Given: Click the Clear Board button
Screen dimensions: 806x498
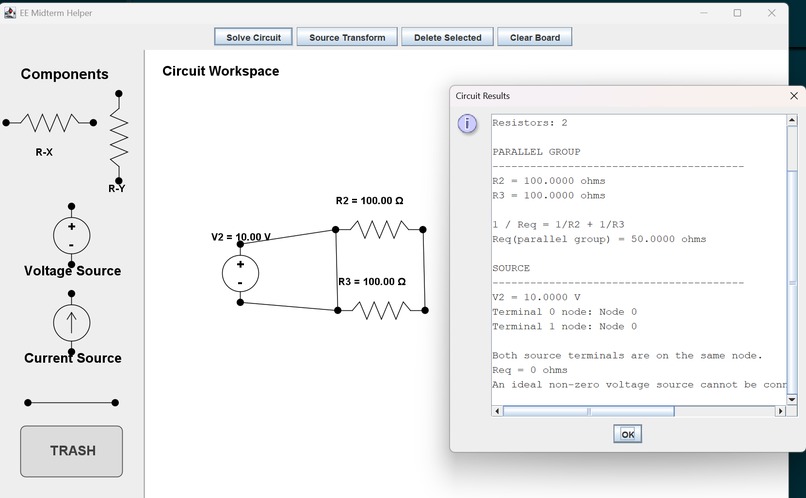Looking at the screenshot, I should (535, 37).
